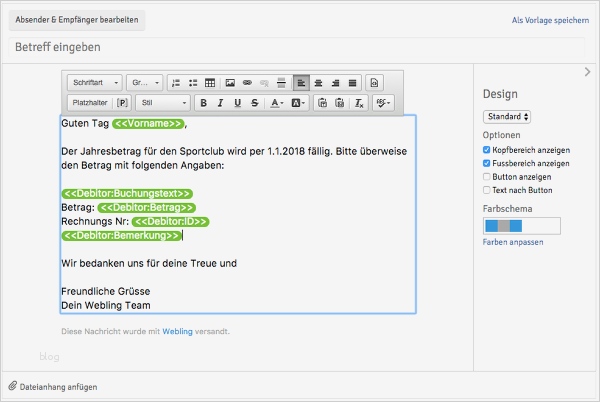This screenshot has width=600, height=402.
Task: Click the 'Dein Webling Team' line
Action: pos(106,306)
